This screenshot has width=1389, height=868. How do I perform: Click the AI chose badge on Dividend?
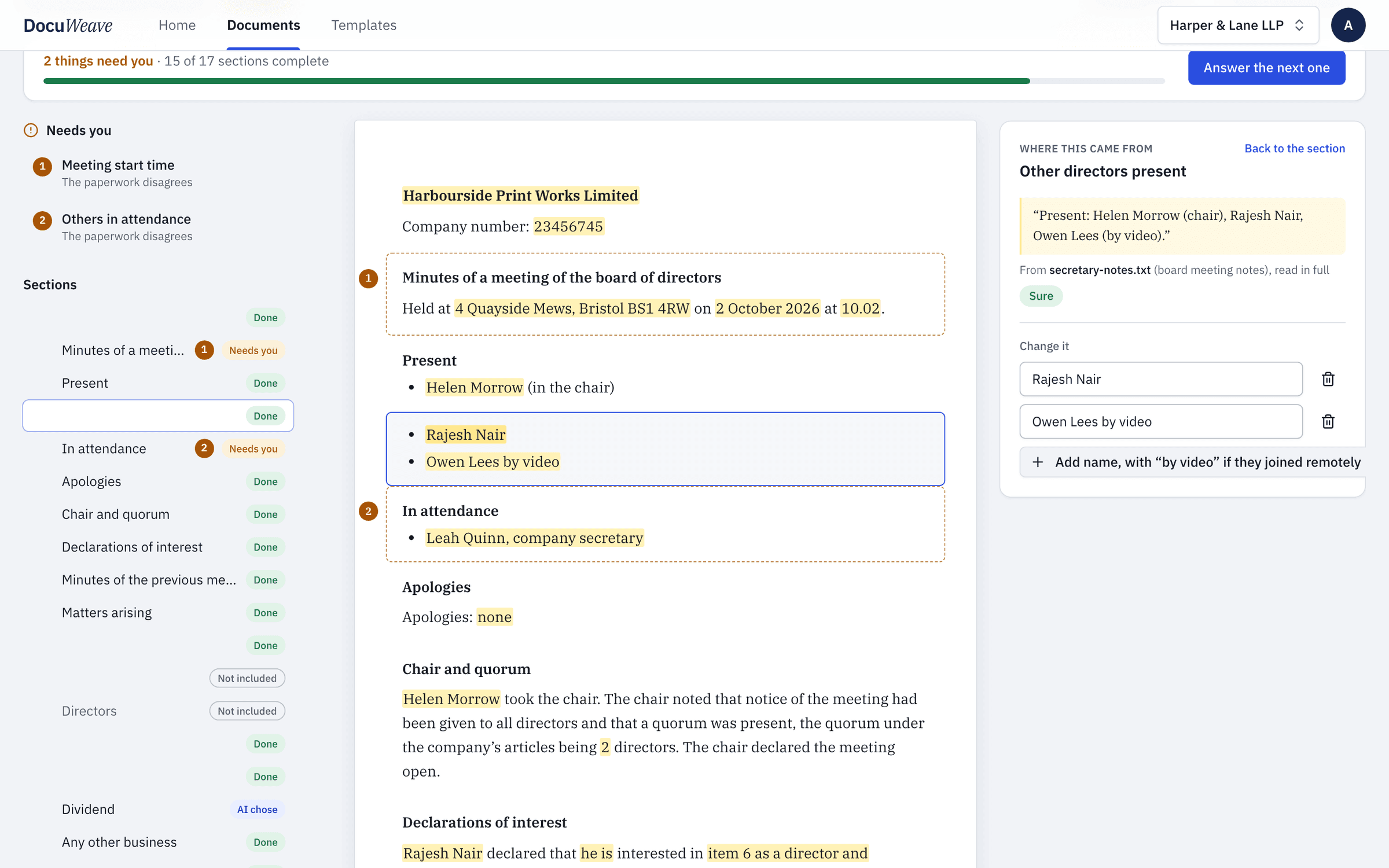257,810
